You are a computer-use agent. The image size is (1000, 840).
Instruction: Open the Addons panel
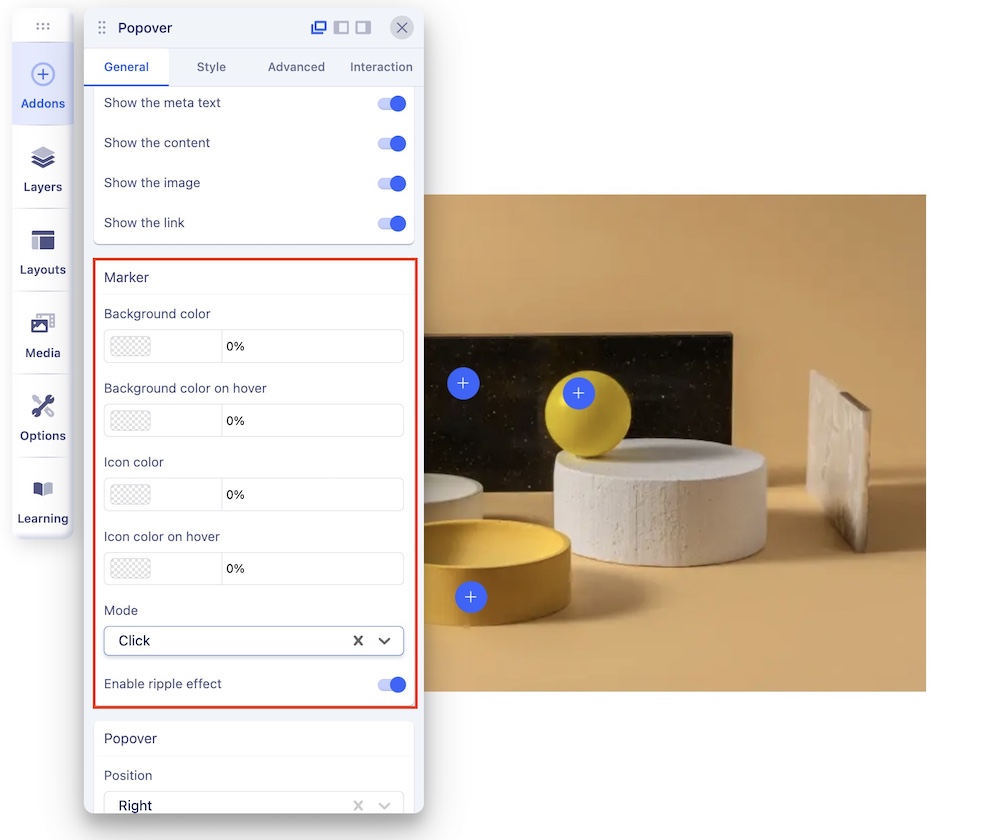click(x=43, y=85)
